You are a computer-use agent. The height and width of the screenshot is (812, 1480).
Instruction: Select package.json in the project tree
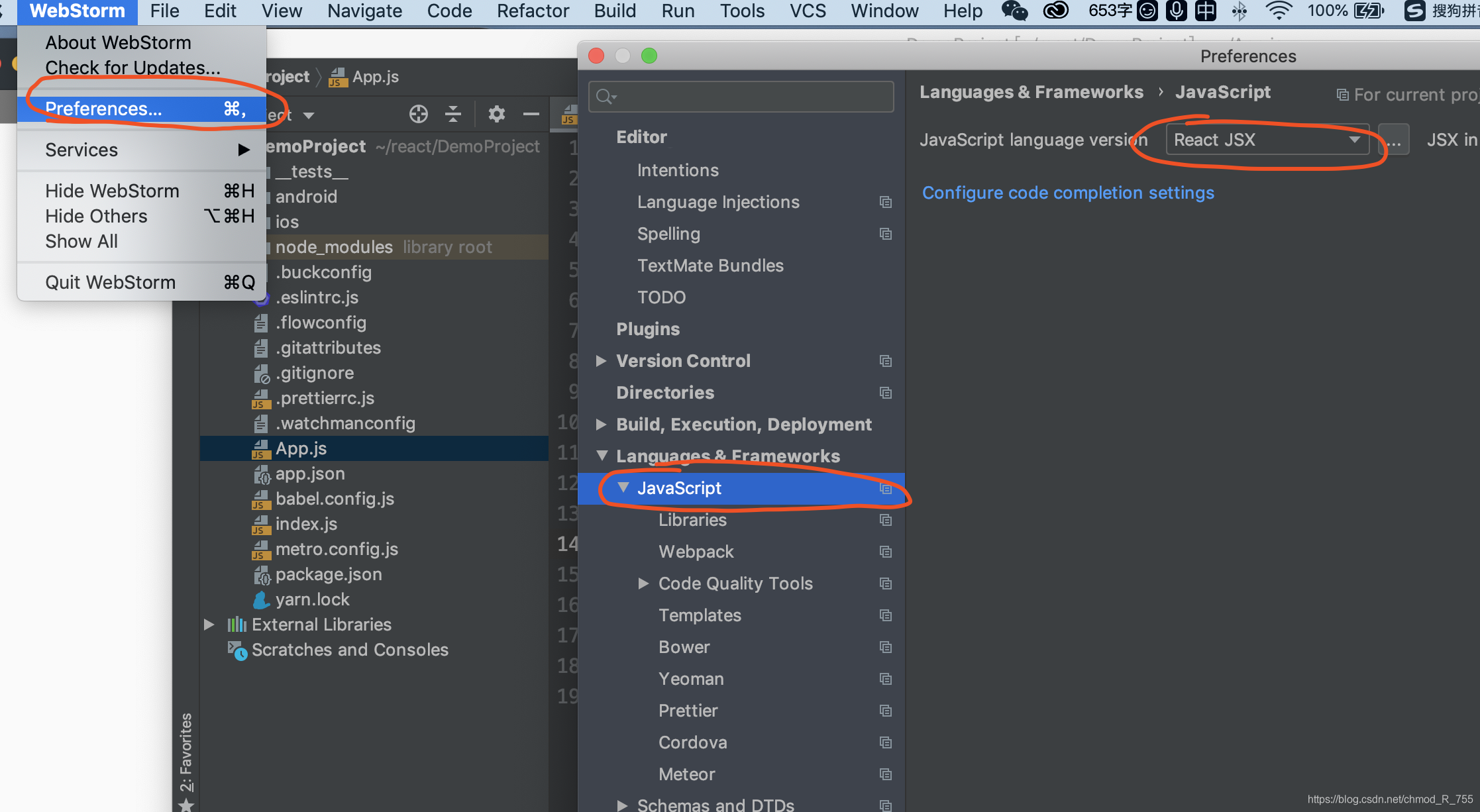tap(329, 574)
